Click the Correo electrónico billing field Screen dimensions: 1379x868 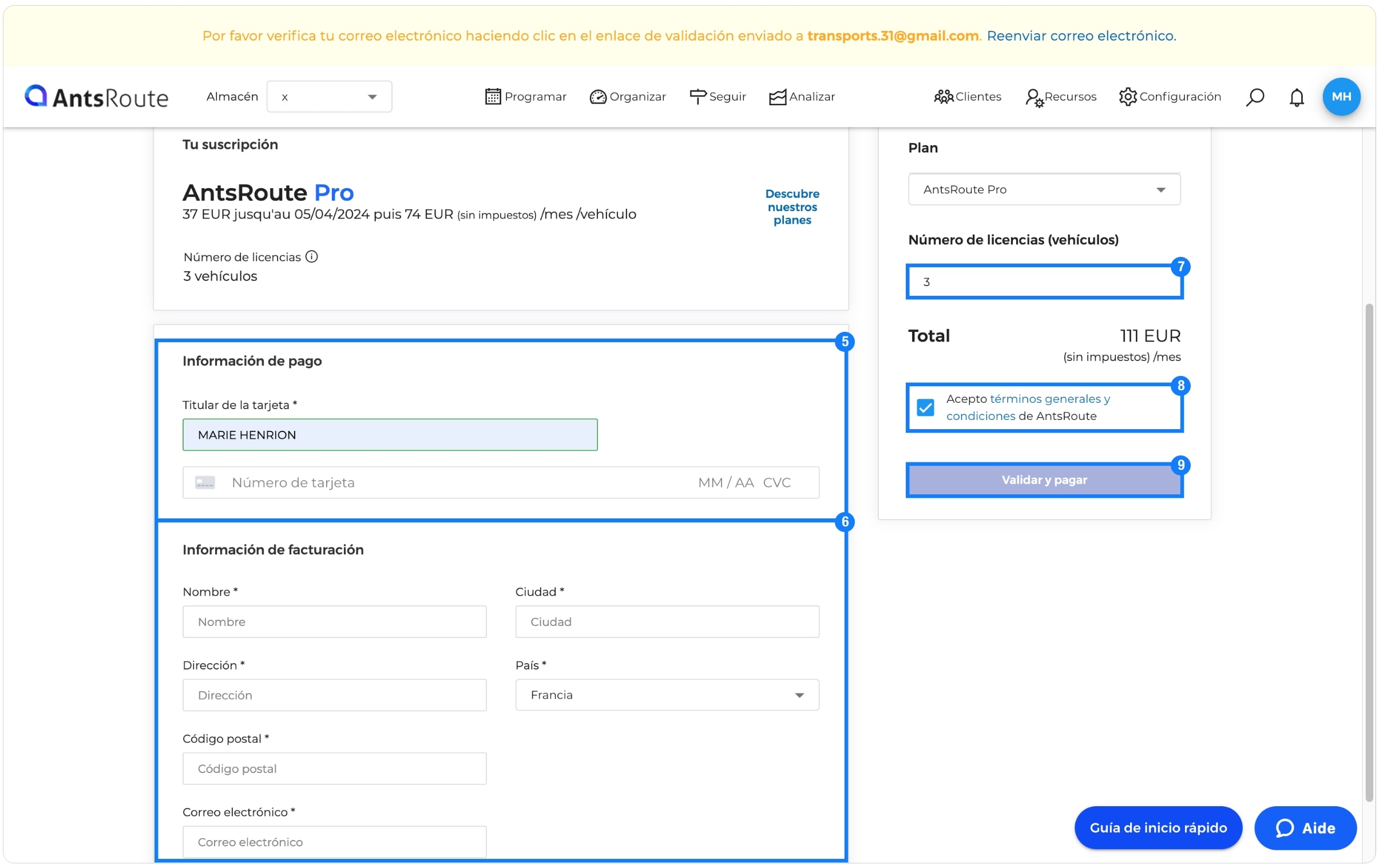[334, 841]
